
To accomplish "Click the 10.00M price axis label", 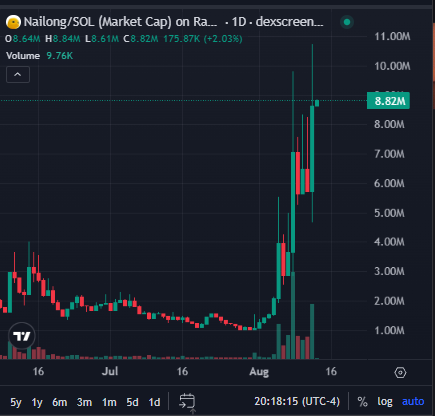I will pyautogui.click(x=392, y=66).
